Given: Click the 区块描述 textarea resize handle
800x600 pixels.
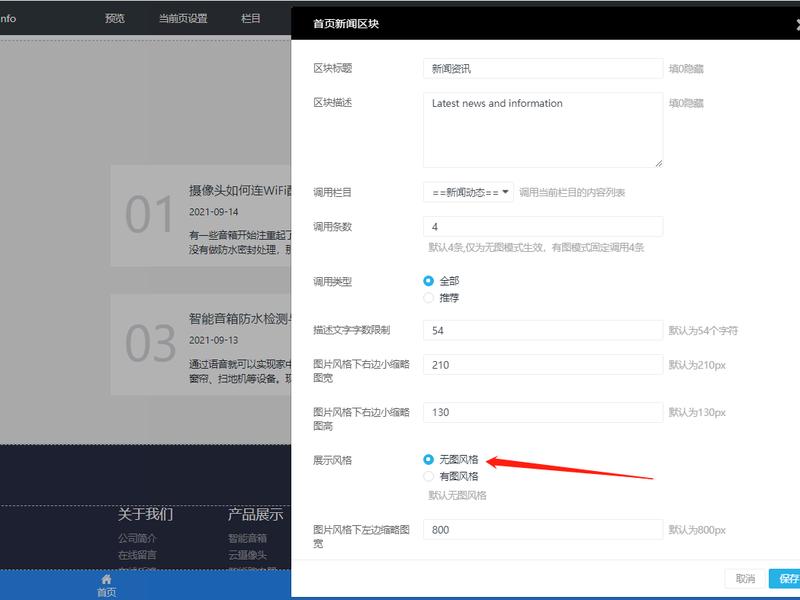Looking at the screenshot, I should pyautogui.click(x=659, y=163).
